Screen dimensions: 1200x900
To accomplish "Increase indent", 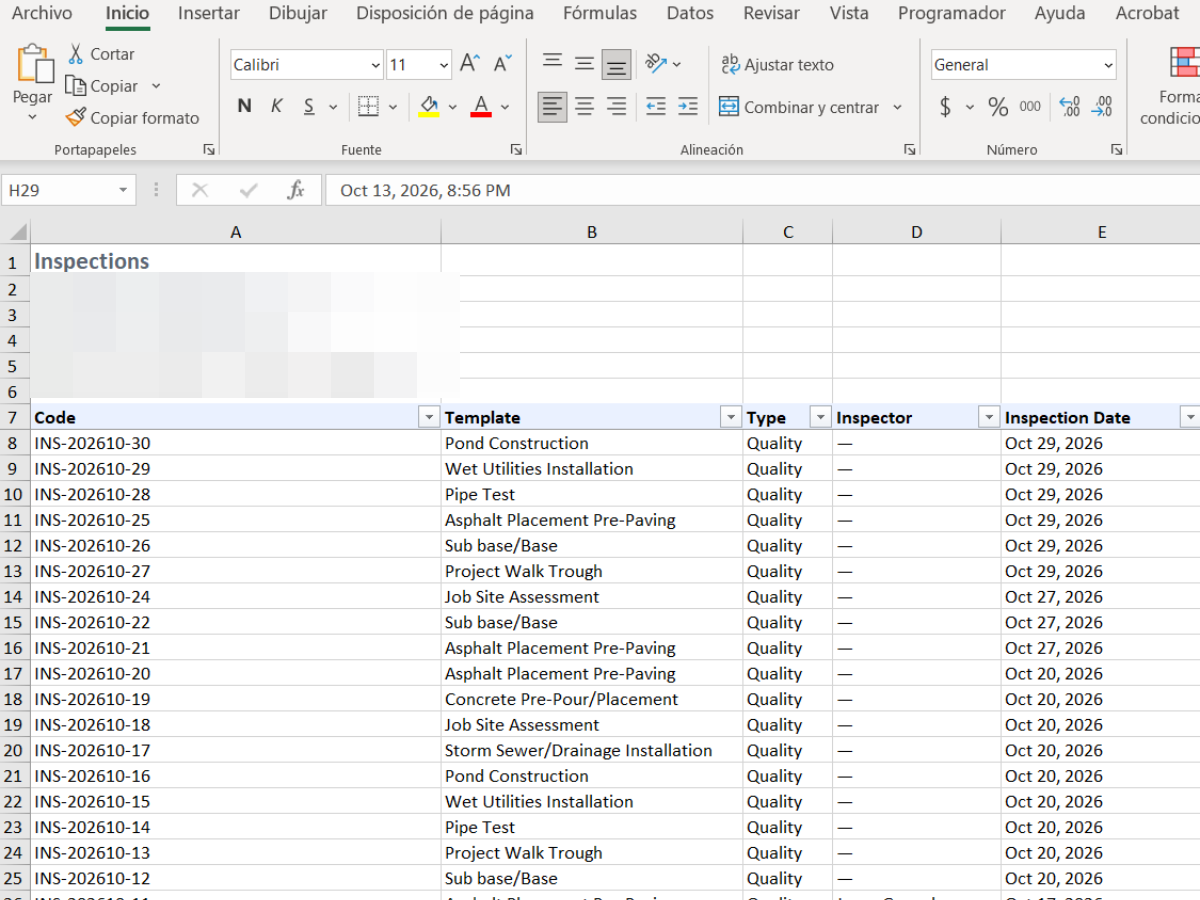I will coord(688,106).
